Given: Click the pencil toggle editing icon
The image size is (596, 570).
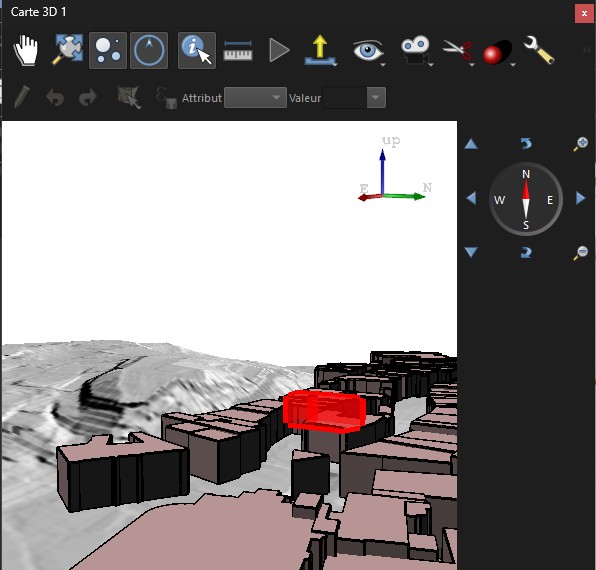Looking at the screenshot, I should (22, 97).
